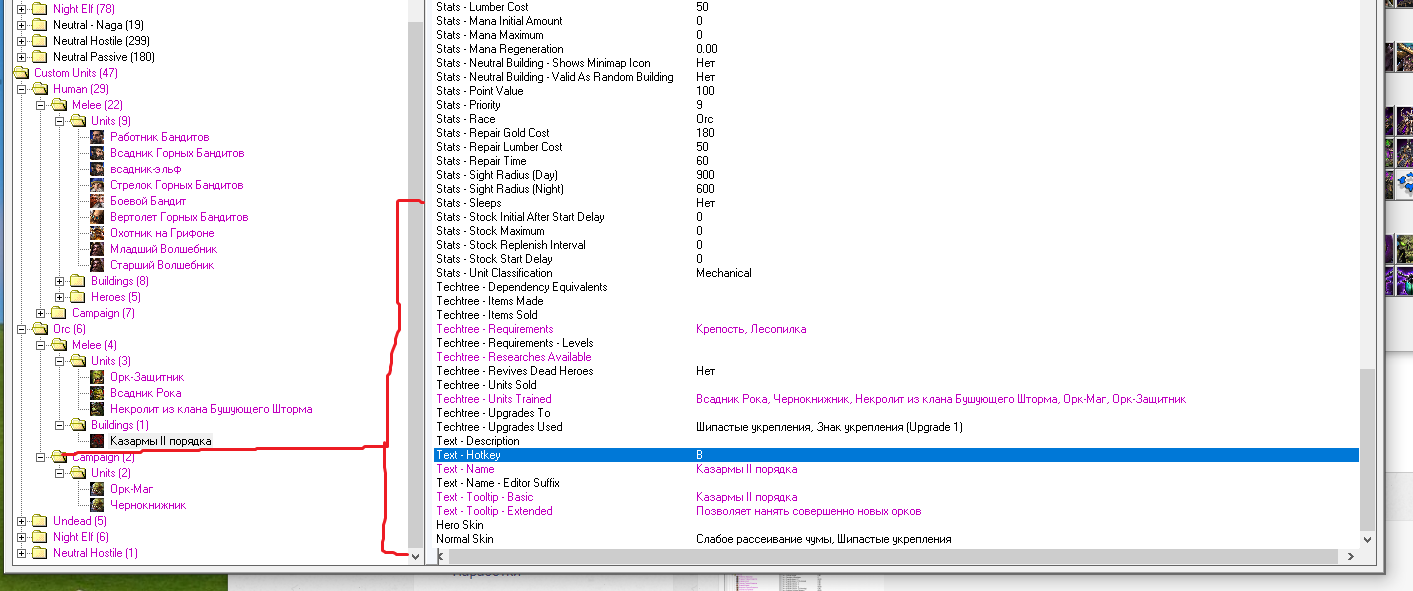Select the Text - Hotkey row
Screen dimensions: 1413x591
coord(896,455)
